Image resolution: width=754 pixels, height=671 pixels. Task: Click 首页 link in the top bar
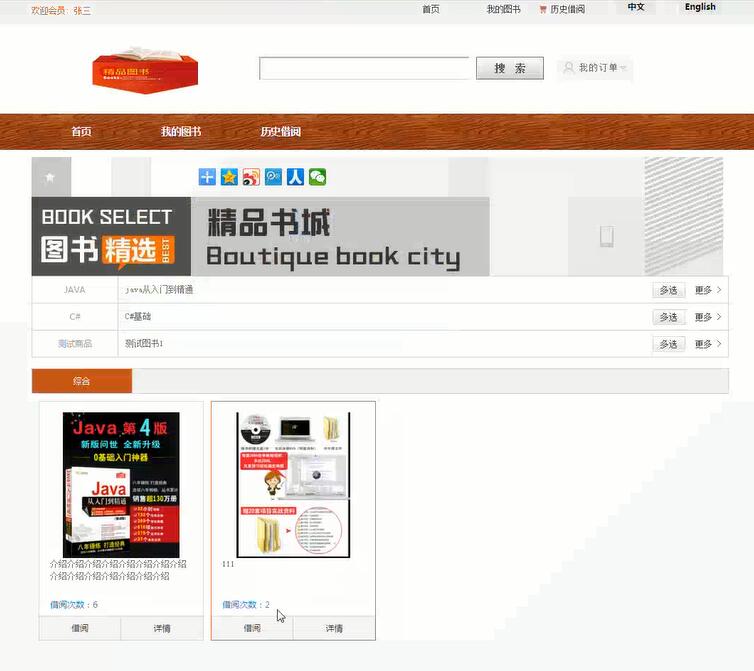[431, 9]
